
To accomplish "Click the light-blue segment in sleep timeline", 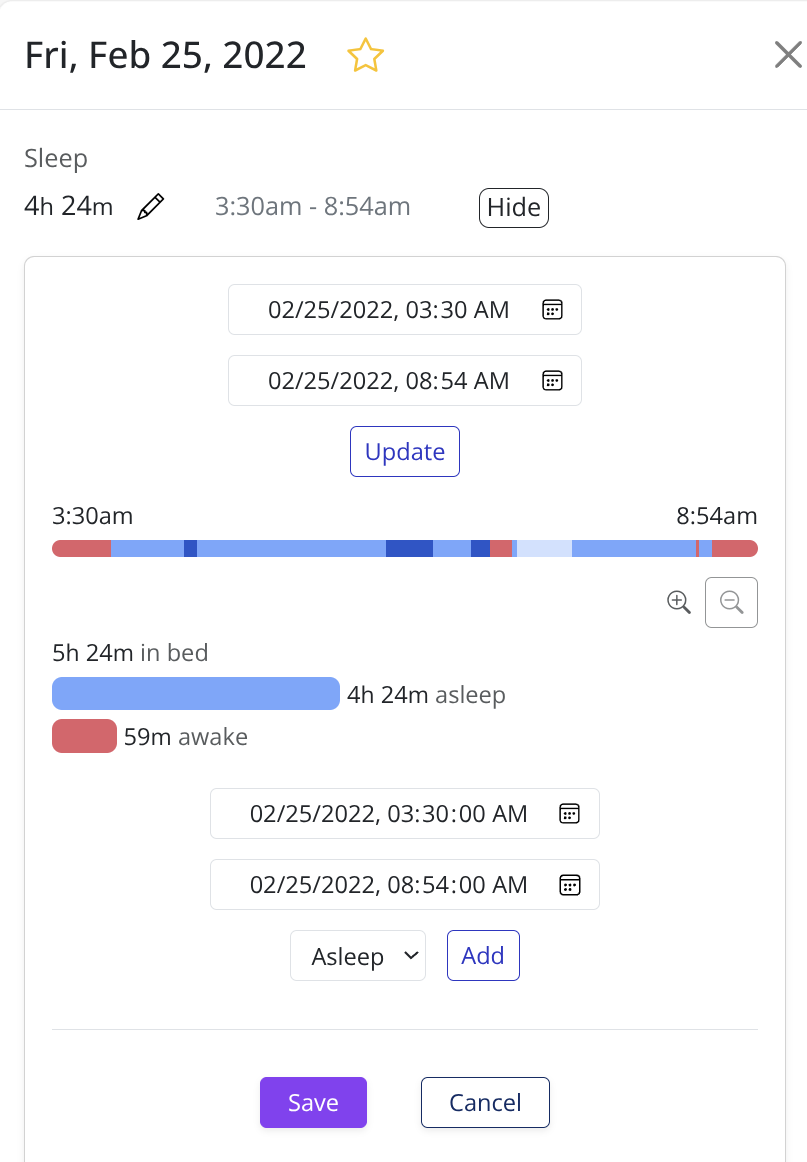I will [x=544, y=548].
